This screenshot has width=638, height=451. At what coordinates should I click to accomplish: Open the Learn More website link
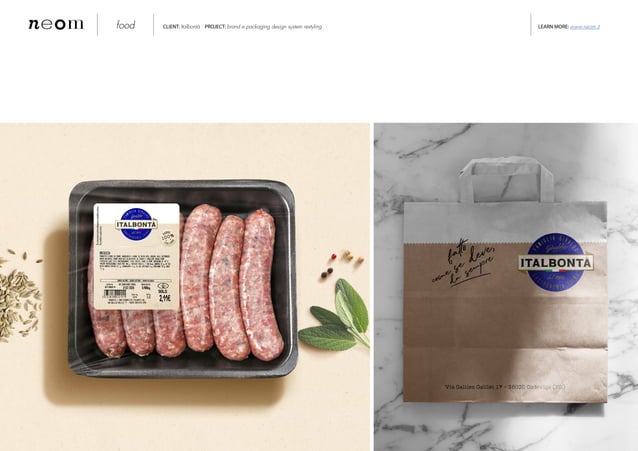[585, 27]
